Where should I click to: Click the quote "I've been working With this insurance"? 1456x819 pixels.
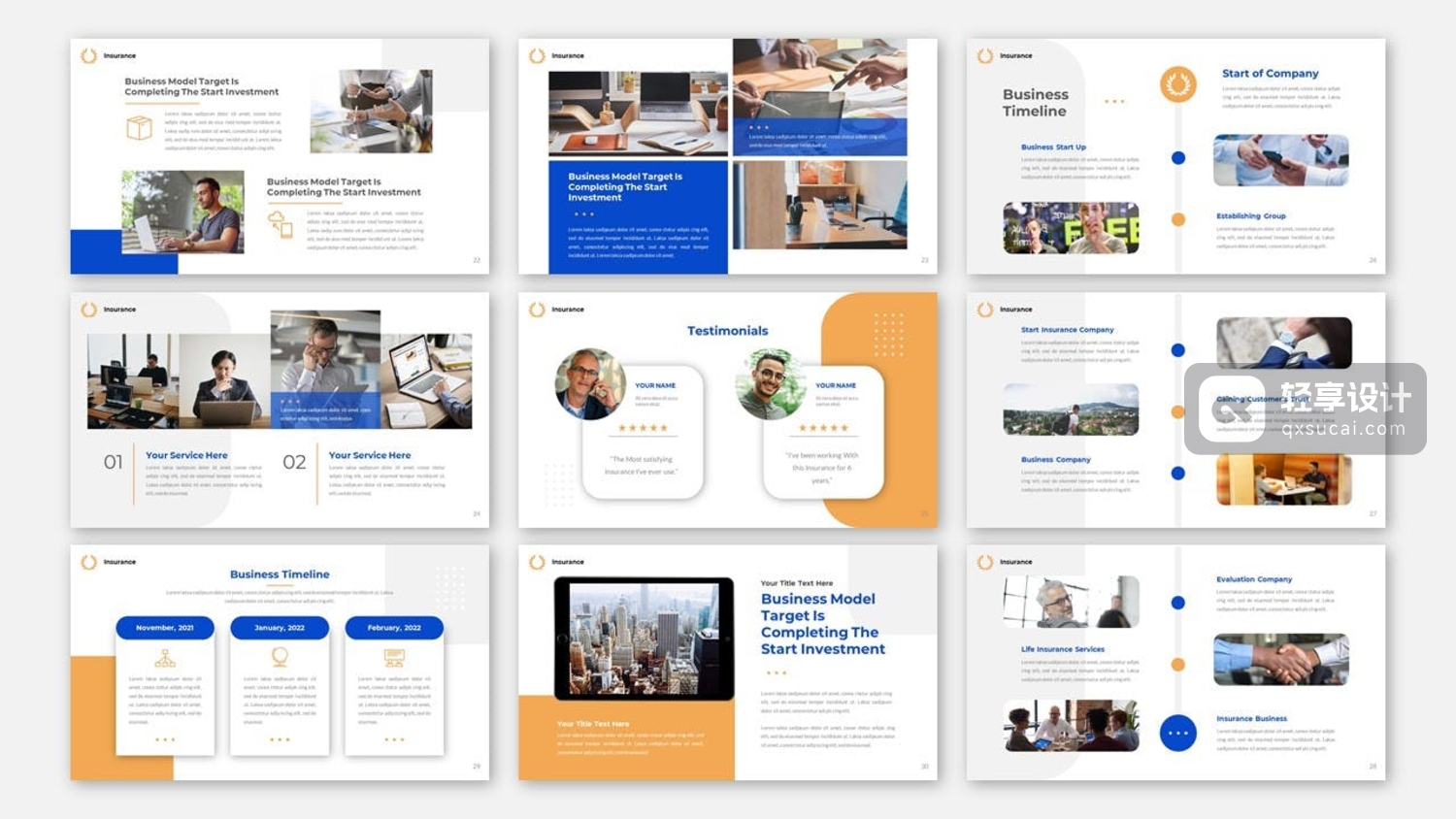pyautogui.click(x=821, y=468)
